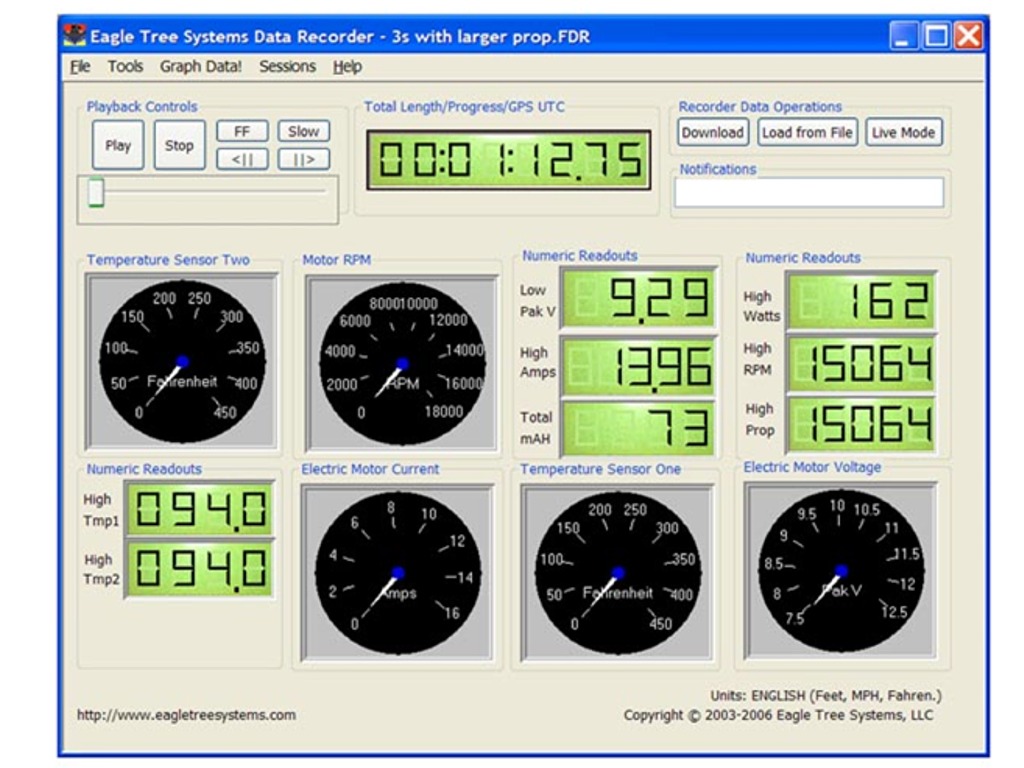Open the File menu

[80, 67]
